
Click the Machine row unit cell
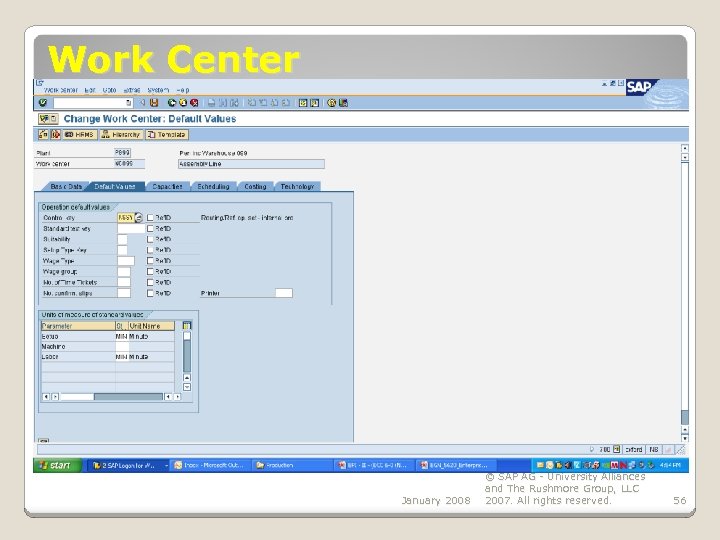tap(122, 347)
